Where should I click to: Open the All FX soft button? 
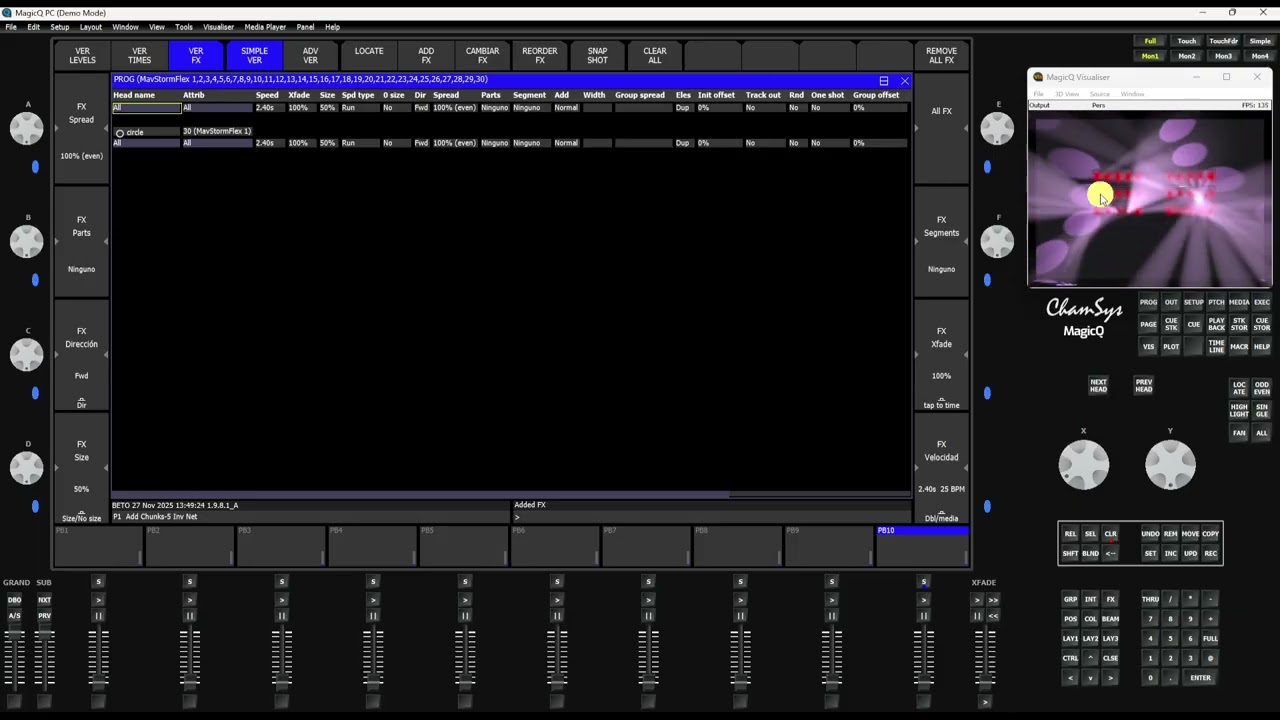[941, 130]
